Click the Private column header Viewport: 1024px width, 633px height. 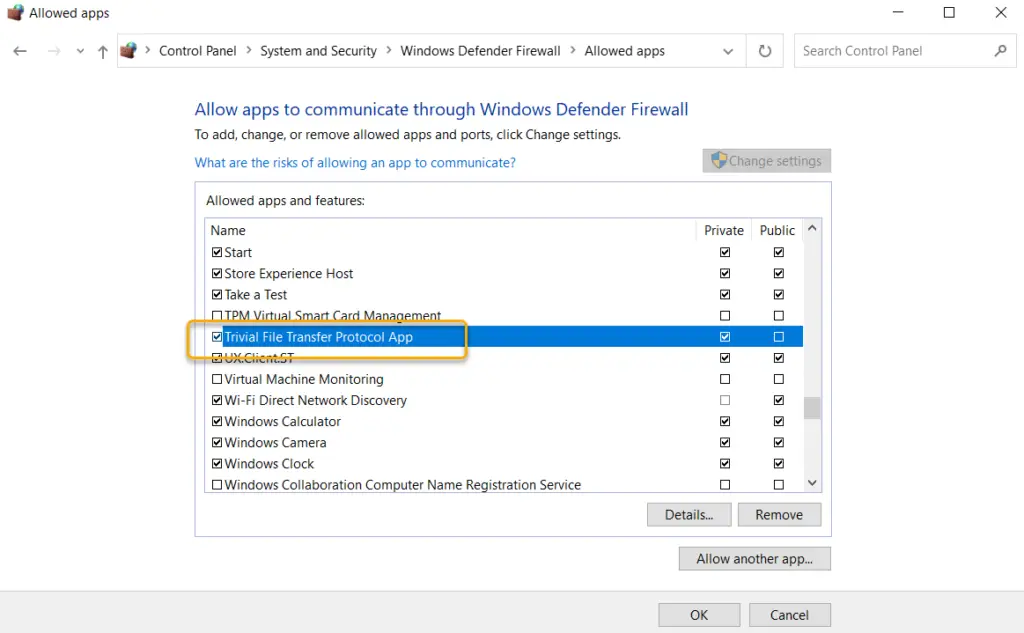724,231
